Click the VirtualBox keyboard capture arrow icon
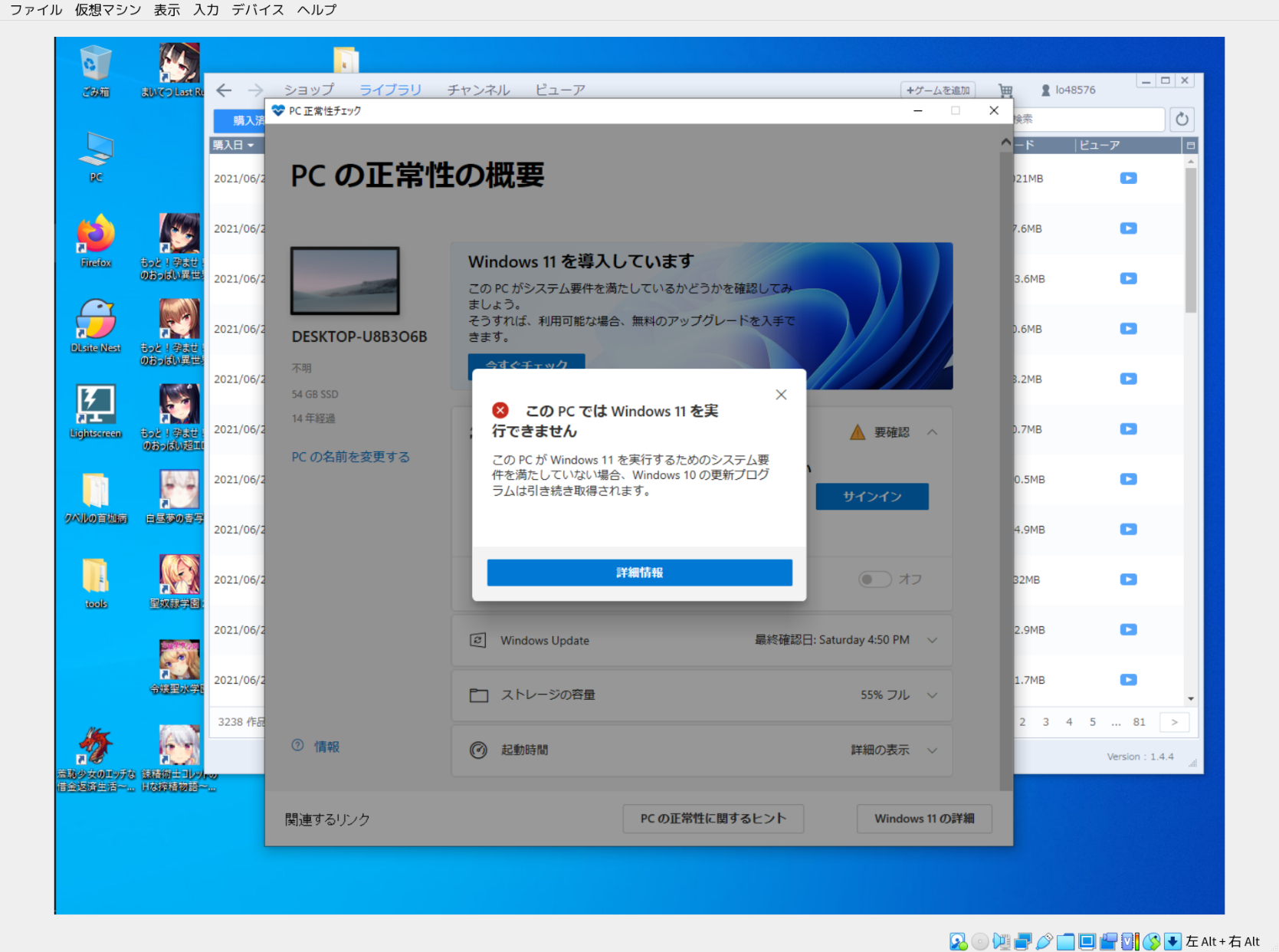Image resolution: width=1279 pixels, height=952 pixels. point(1172,941)
